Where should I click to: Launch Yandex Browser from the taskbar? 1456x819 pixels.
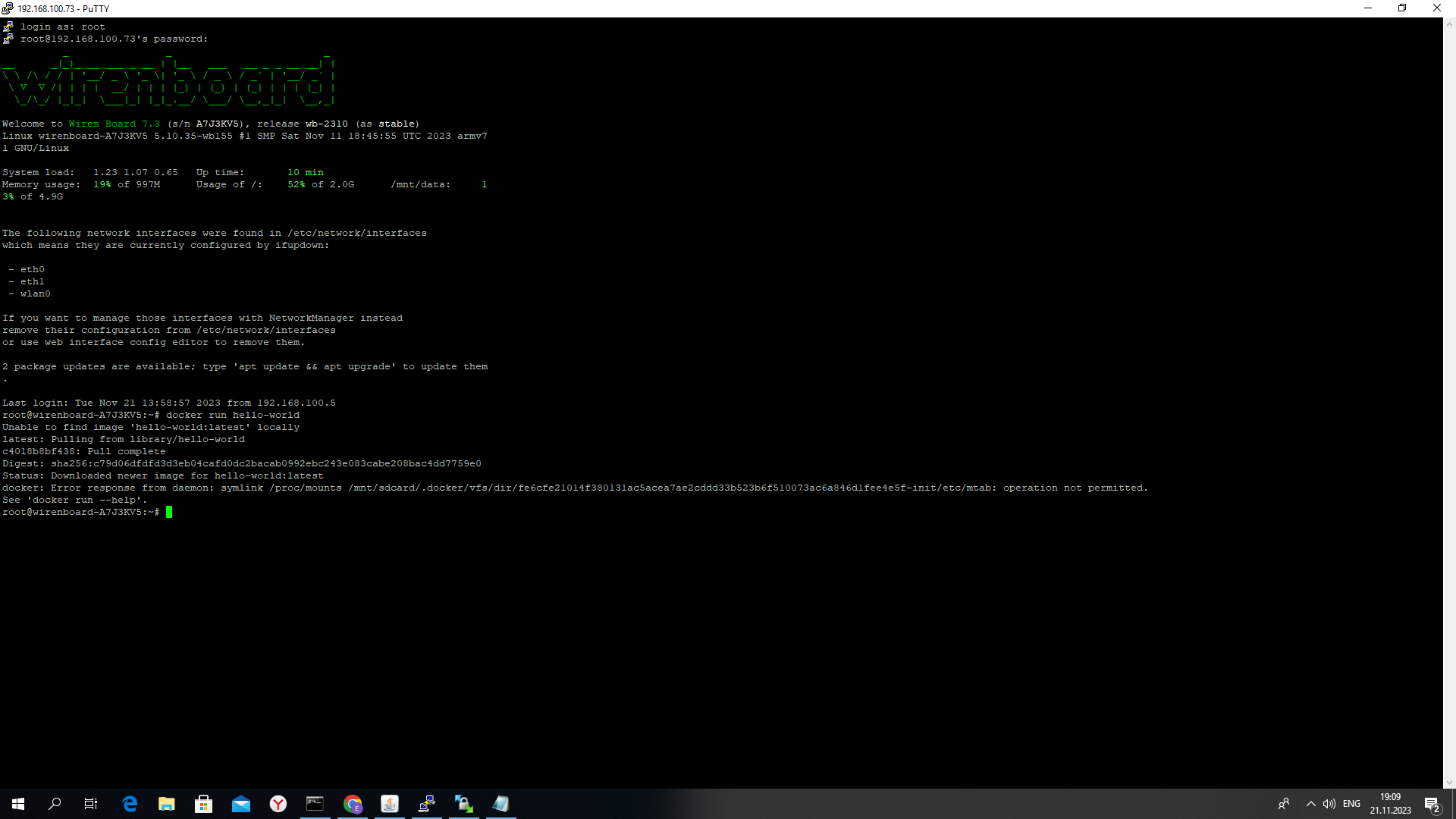[278, 804]
